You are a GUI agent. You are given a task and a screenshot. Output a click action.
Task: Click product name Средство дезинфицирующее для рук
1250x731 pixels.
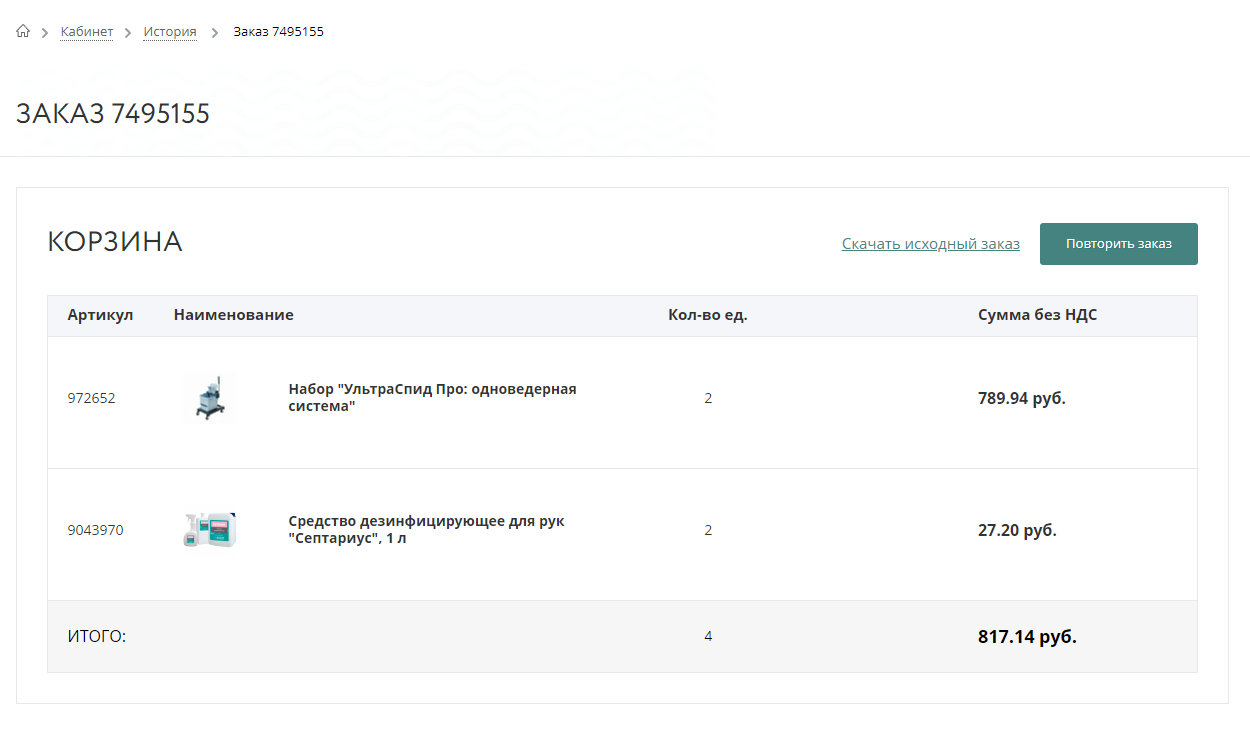(426, 530)
